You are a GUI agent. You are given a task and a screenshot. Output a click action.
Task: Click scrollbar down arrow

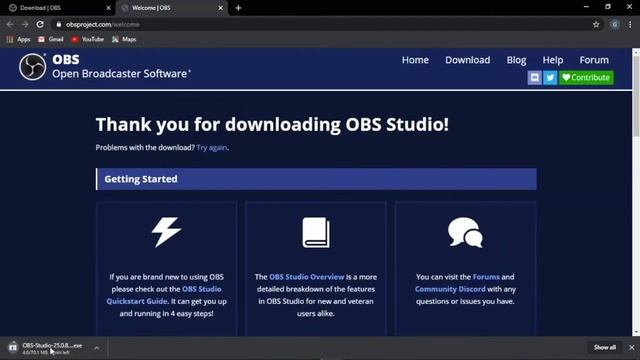click(x=636, y=333)
